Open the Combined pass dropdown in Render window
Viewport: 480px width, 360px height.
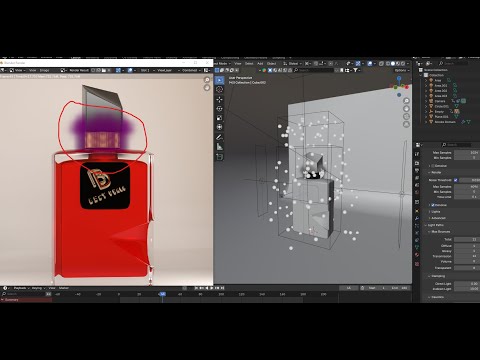point(190,70)
